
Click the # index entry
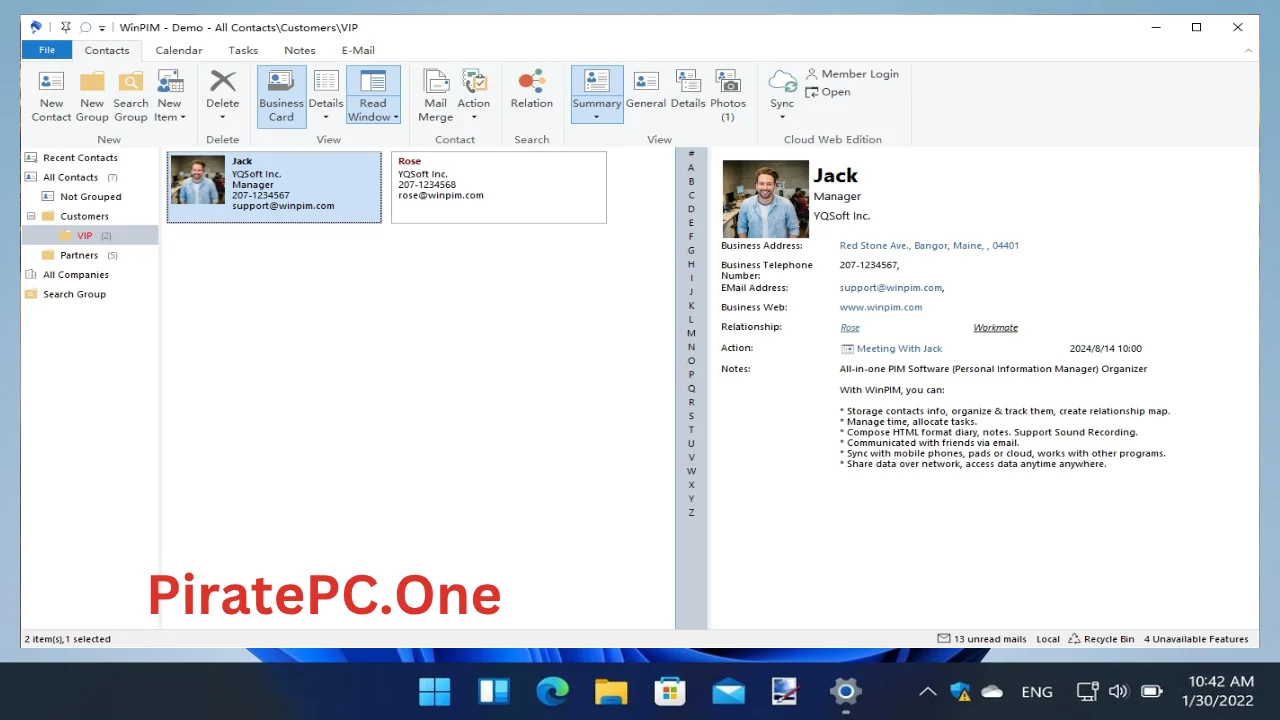tap(691, 154)
